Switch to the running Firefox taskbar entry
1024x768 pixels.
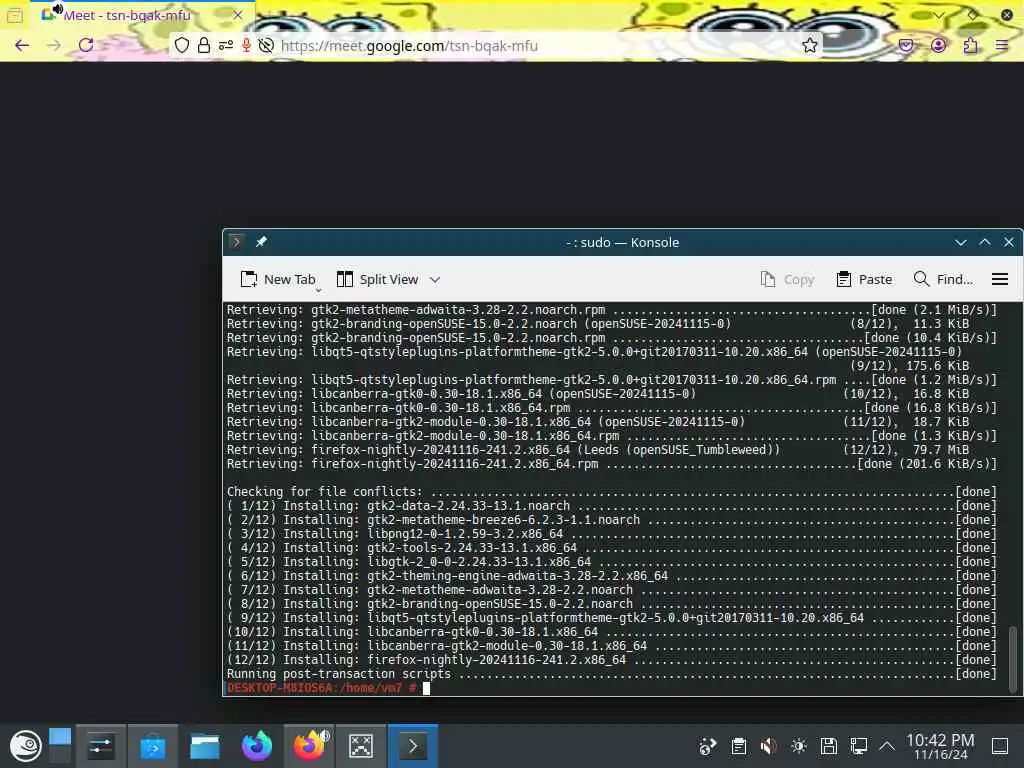310,746
